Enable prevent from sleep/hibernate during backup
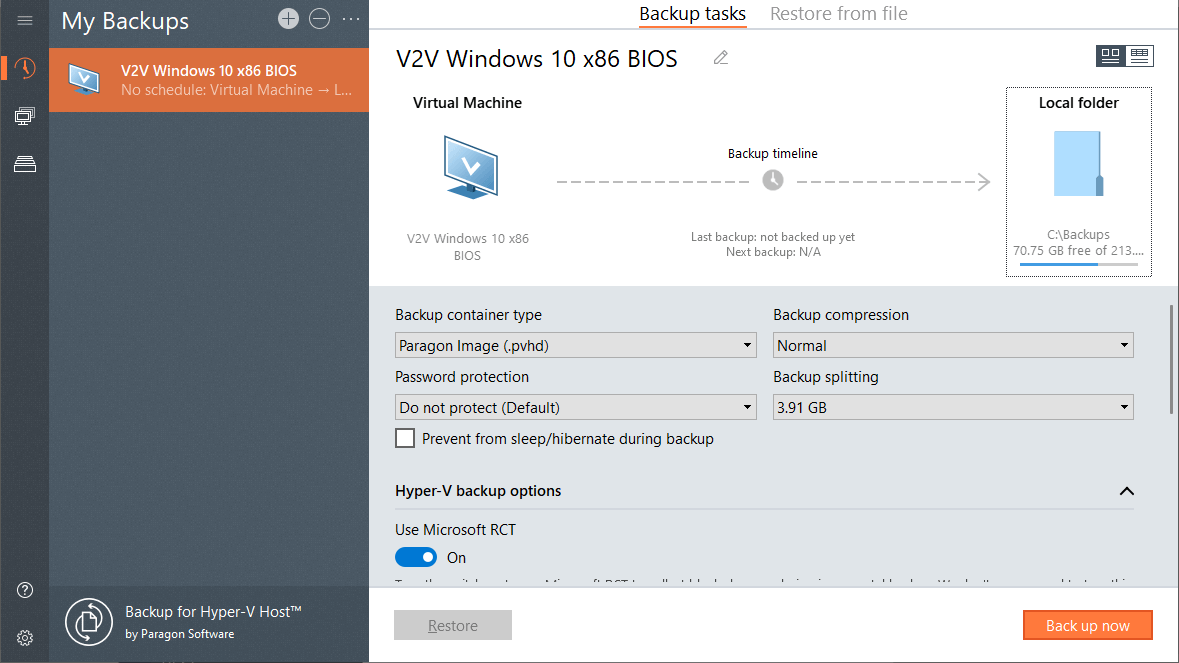The height and width of the screenshot is (663, 1179). click(x=404, y=438)
